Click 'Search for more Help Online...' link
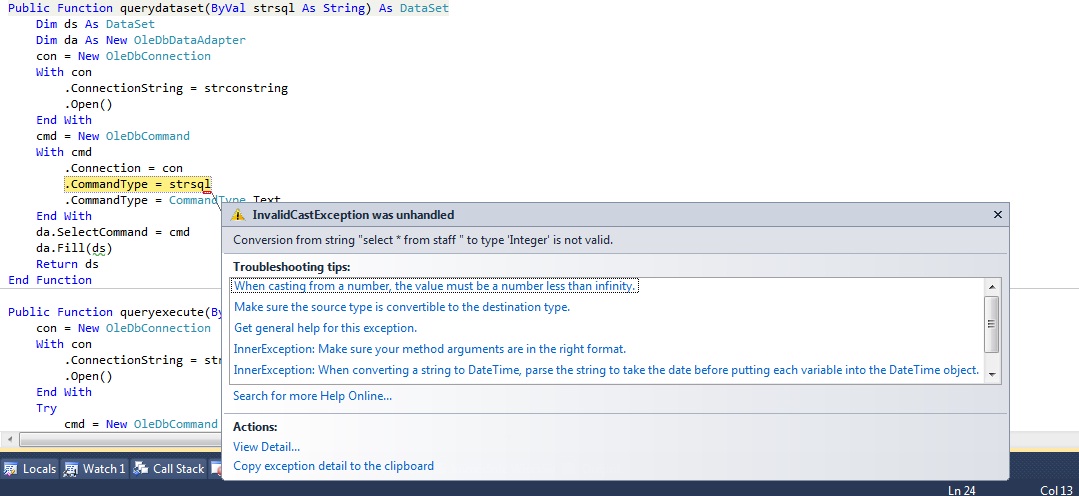1079x496 pixels. pyautogui.click(x=312, y=396)
